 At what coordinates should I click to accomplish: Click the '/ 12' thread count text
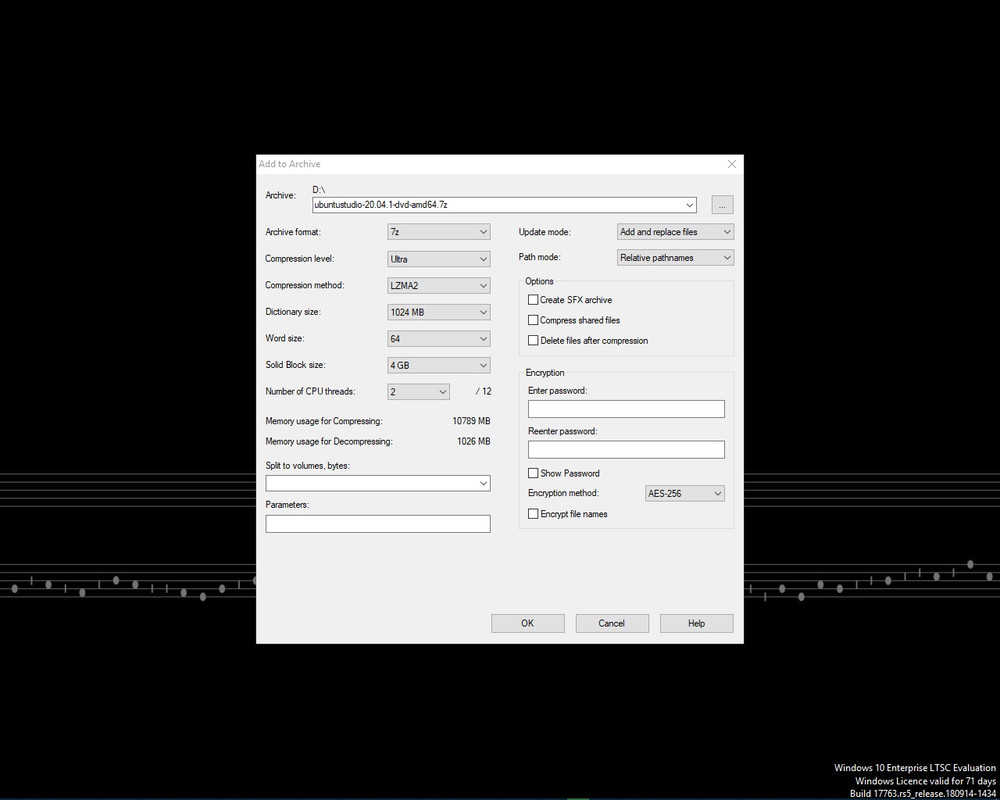click(x=483, y=392)
